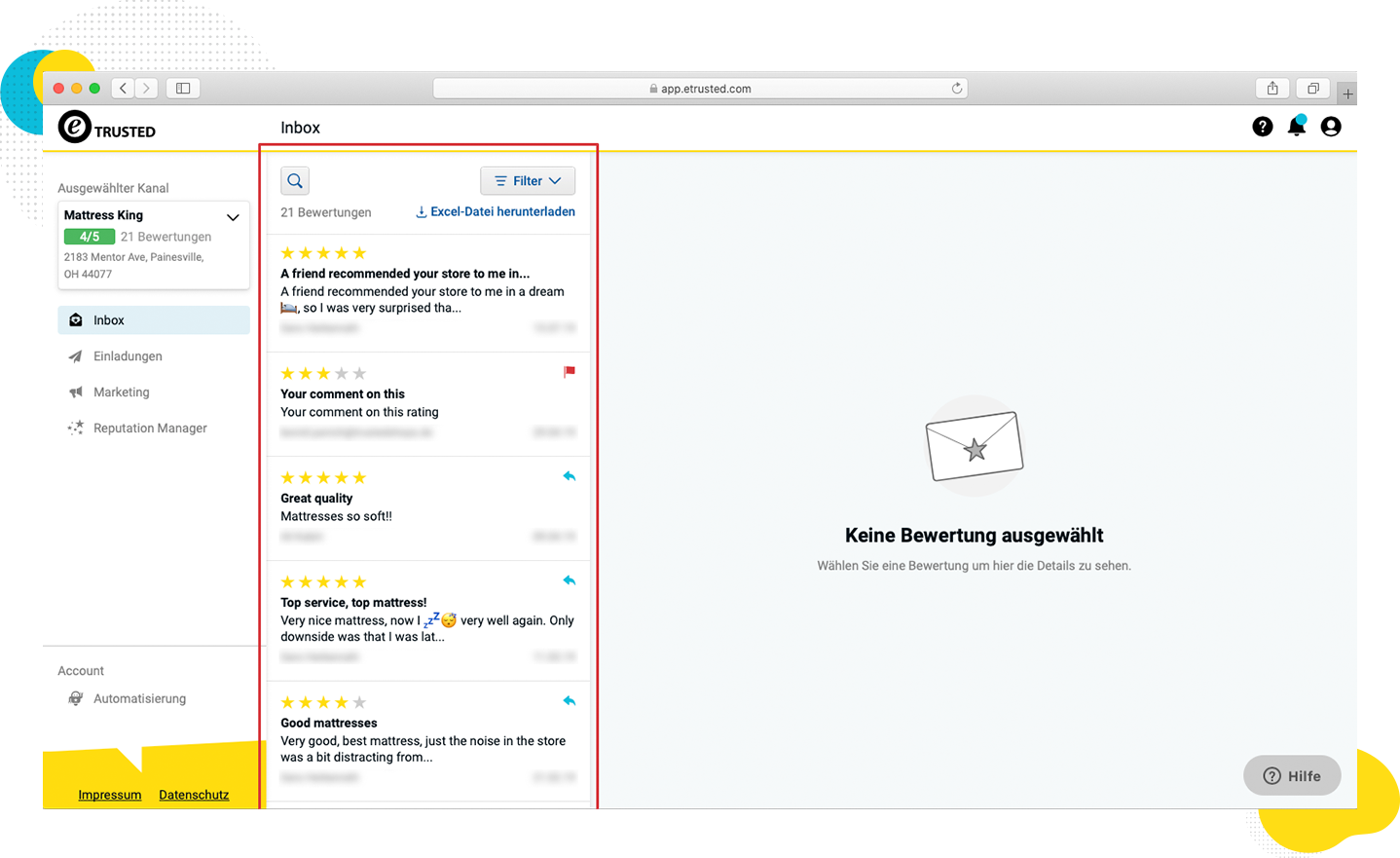
Task: Open the account profile icon
Action: point(1330,127)
